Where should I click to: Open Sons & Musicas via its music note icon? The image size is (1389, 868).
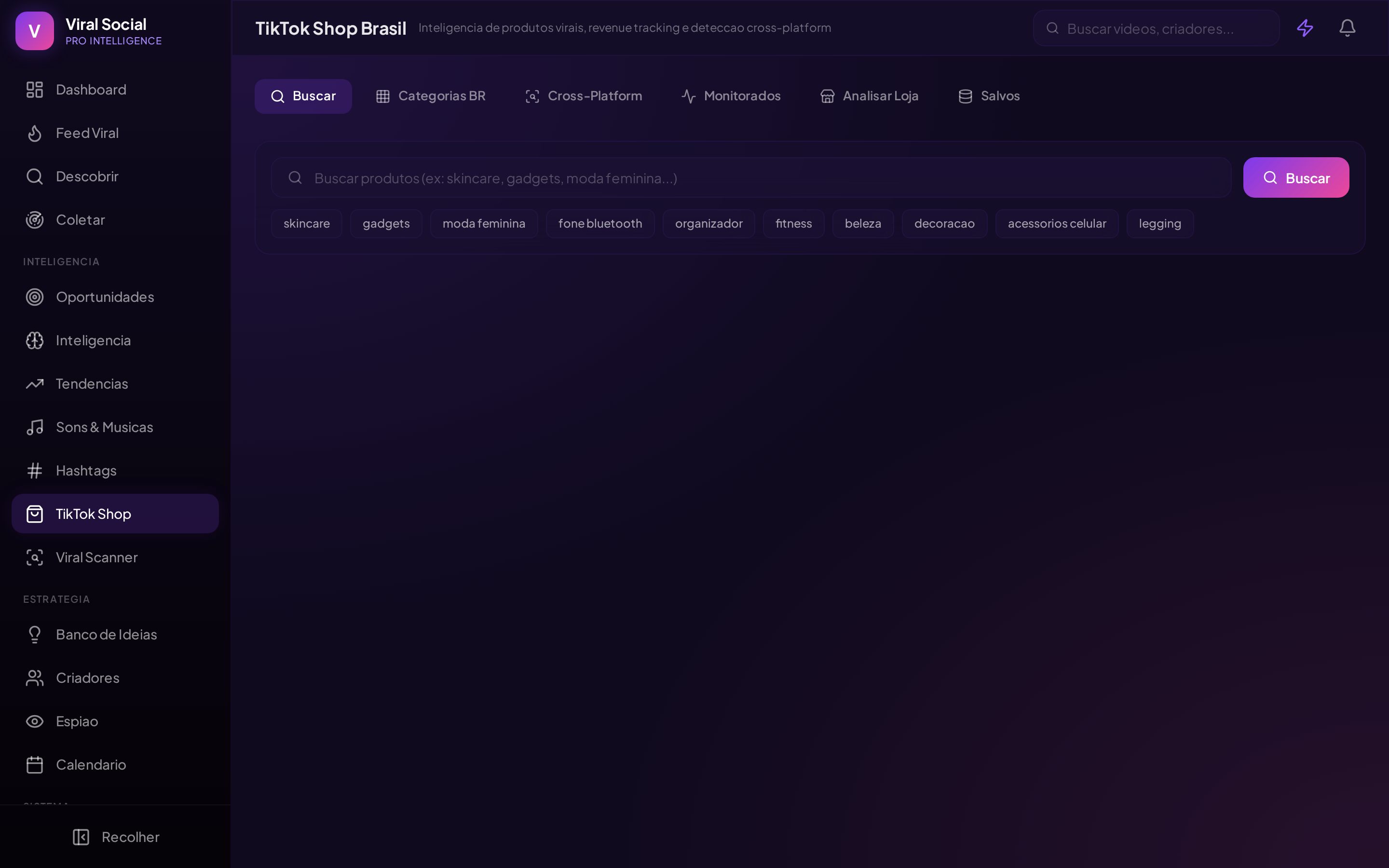34,427
